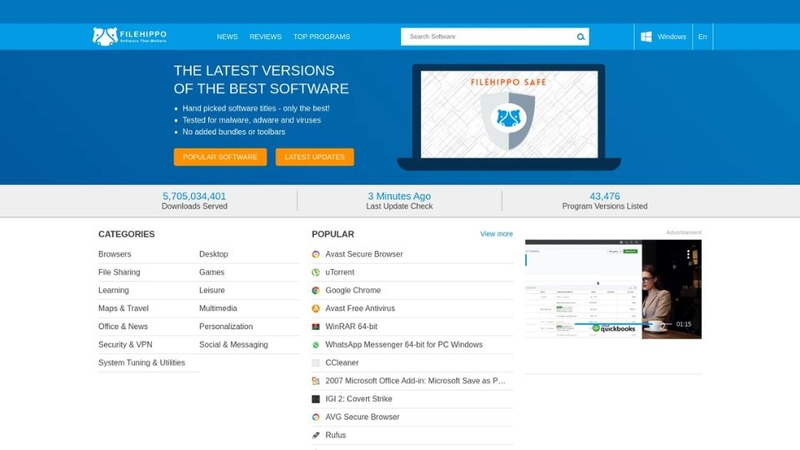Viewport: 800px width, 450px height.
Task: Click the FileHippo Safe laptop image
Action: click(x=509, y=117)
